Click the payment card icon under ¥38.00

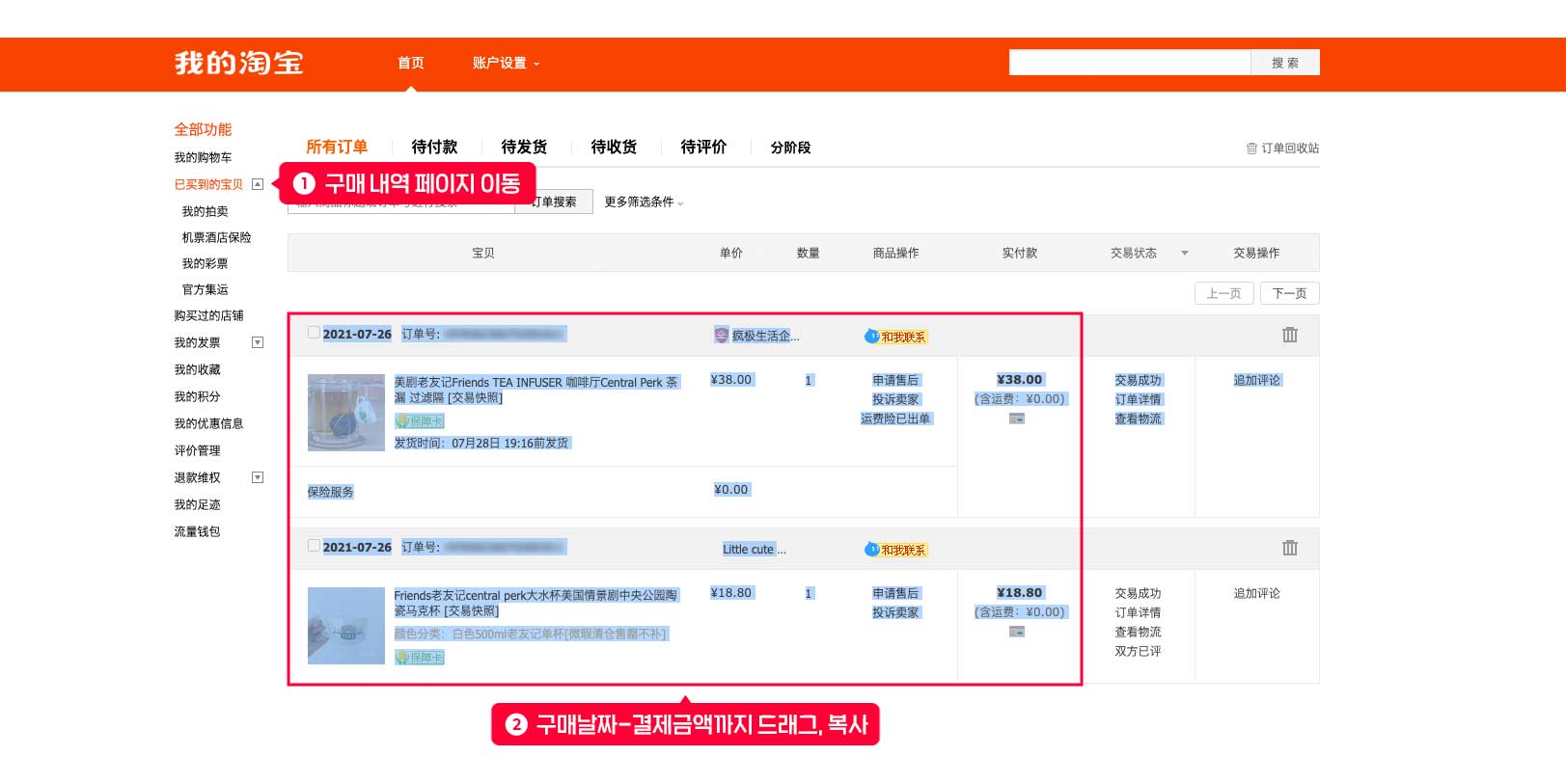pyautogui.click(x=1017, y=419)
